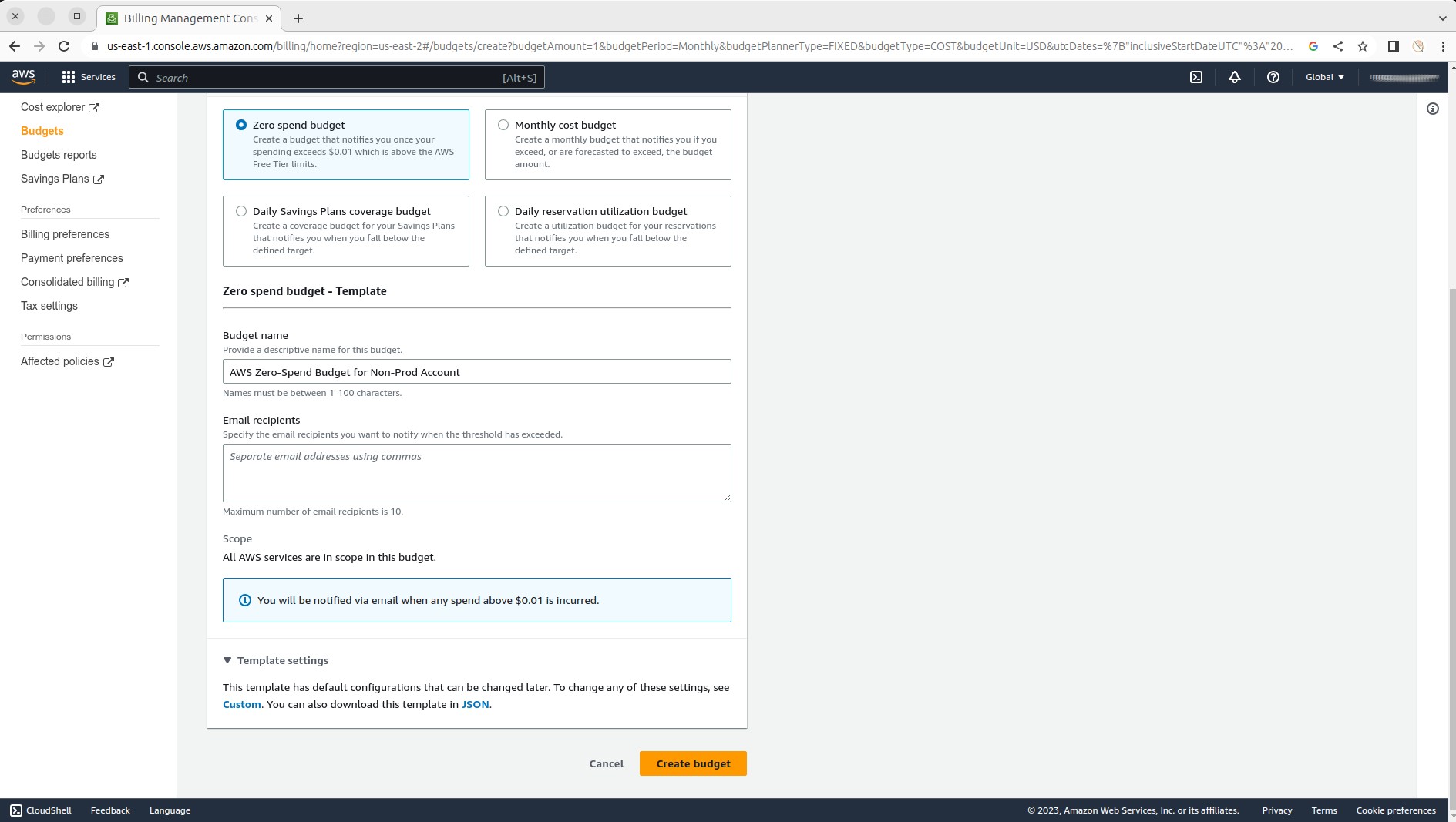
Task: Click the AWS console search box
Action: coord(337,77)
